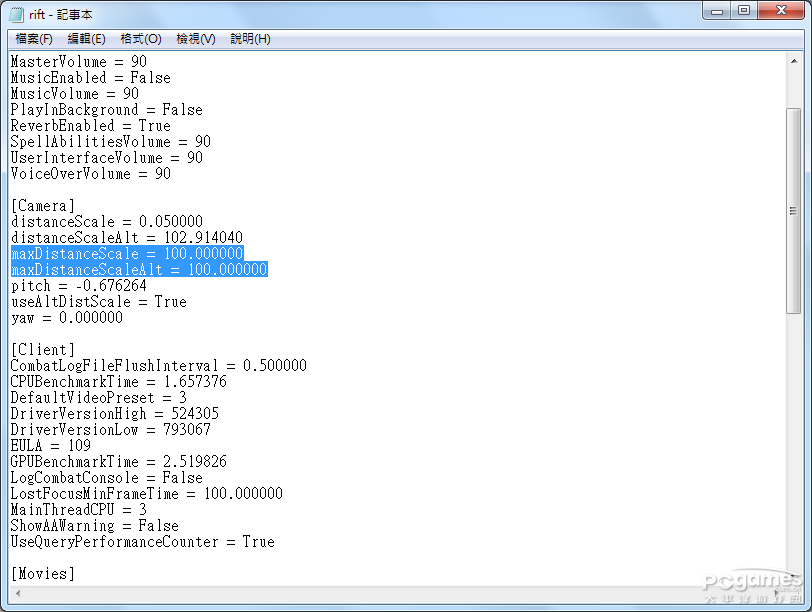
Task: Minimize the rift Notepad window
Action: click(x=717, y=11)
